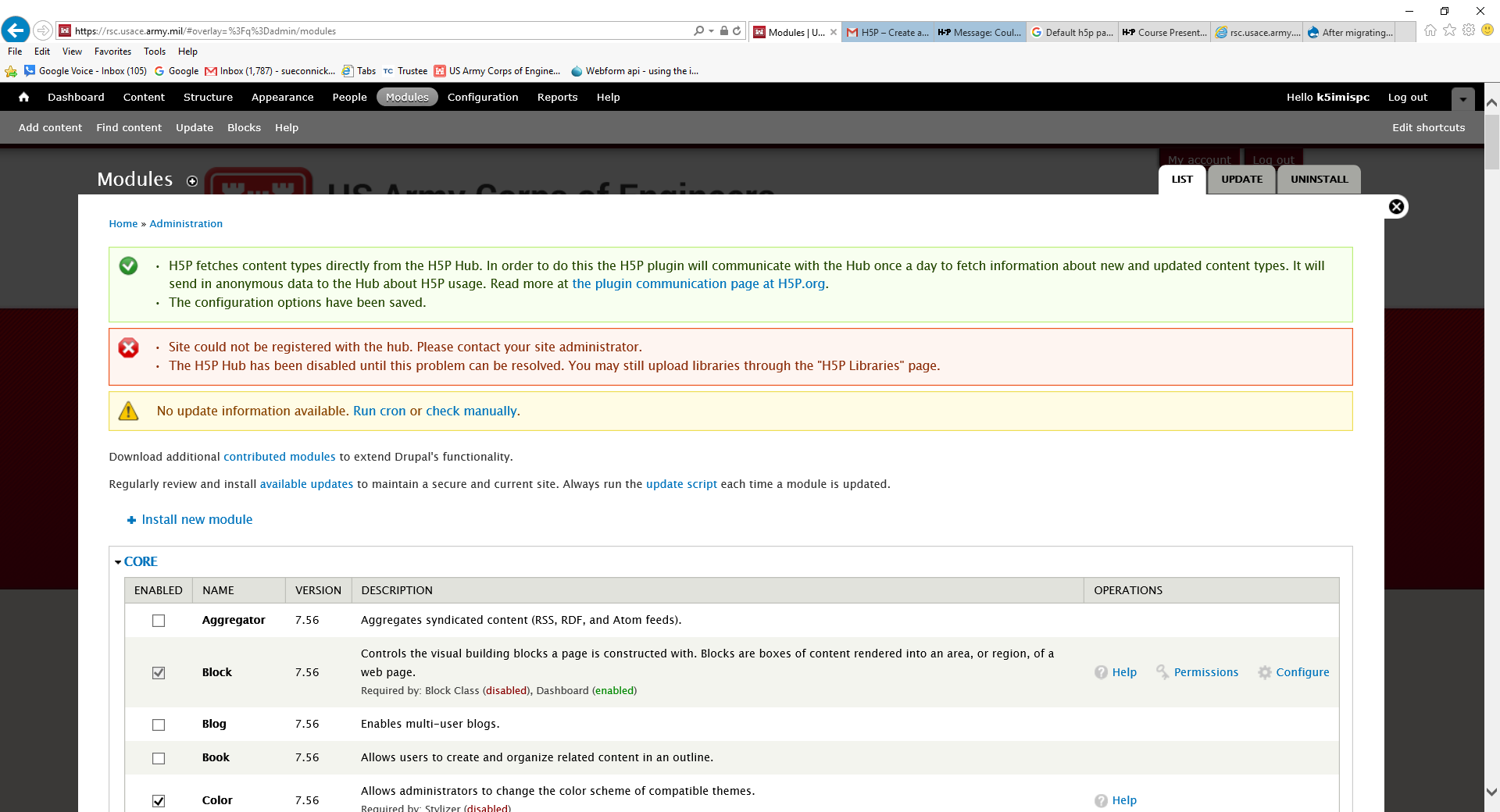The height and width of the screenshot is (812, 1500).
Task: Click the scrollbar up arrow
Action: tap(1491, 102)
